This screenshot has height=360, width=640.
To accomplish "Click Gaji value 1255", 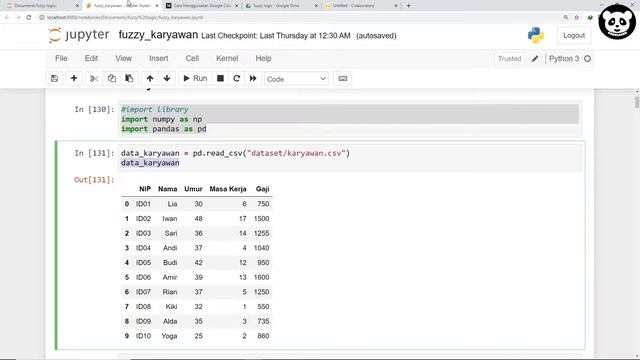I will click(261, 233).
